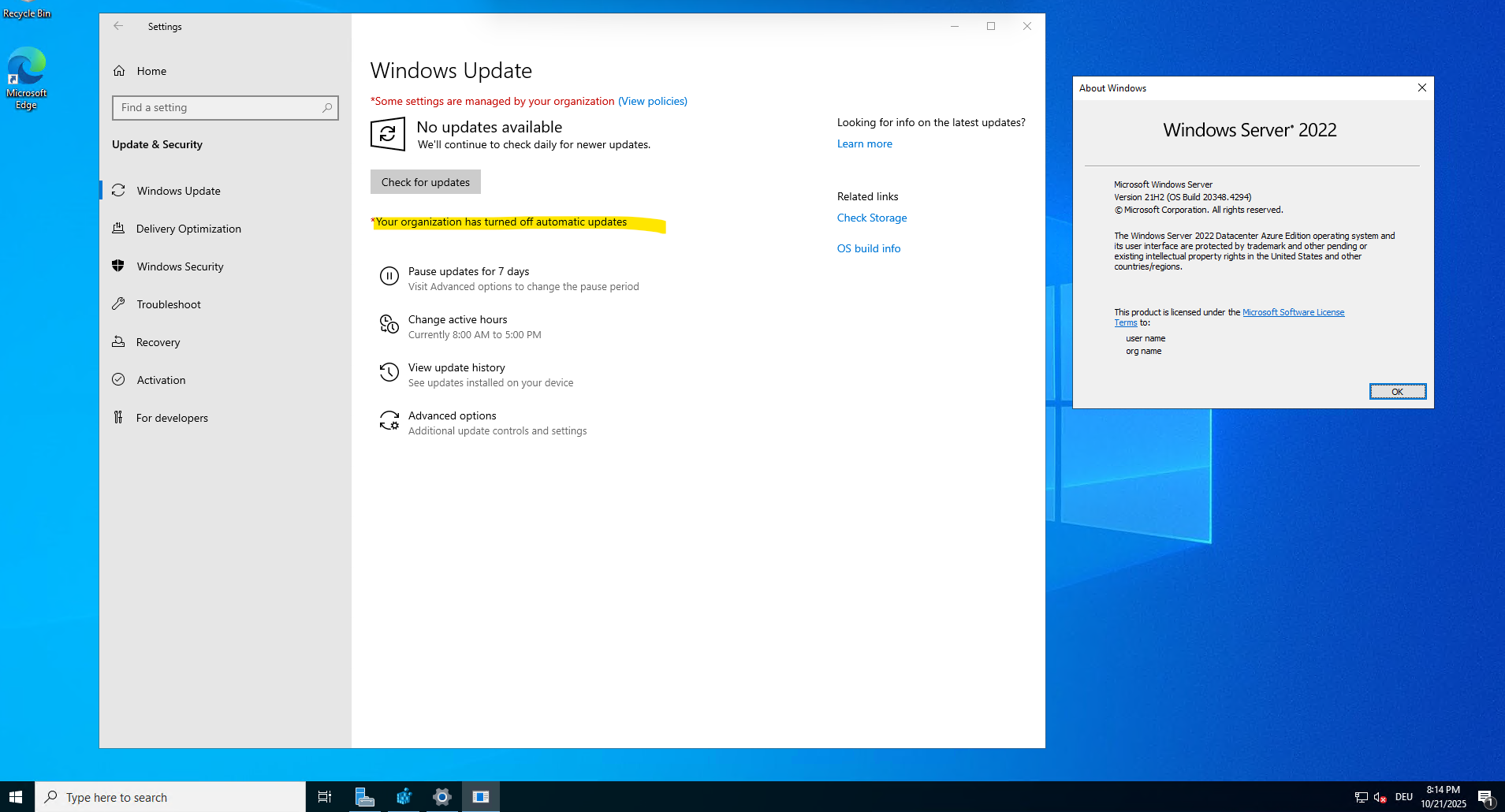Click the taskbar Type here to search box

click(x=170, y=797)
